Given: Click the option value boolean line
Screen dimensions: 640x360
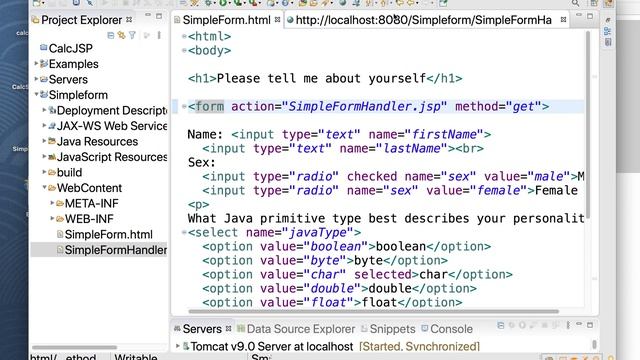Looking at the screenshot, I should (347, 247).
